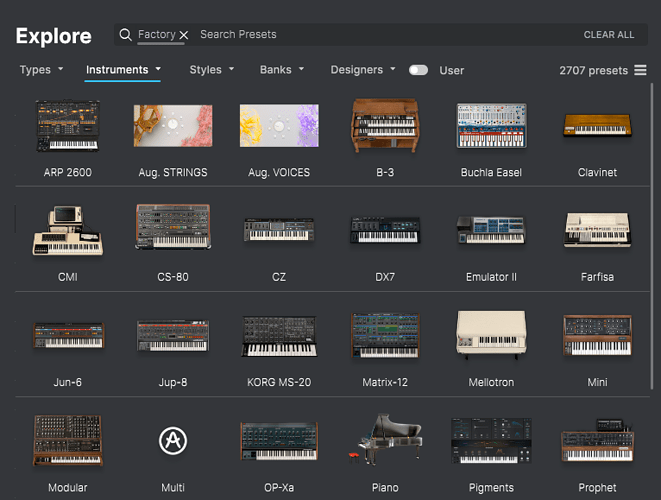The height and width of the screenshot is (500, 661).
Task: Click the vertical scrollbar
Action: [652, 236]
